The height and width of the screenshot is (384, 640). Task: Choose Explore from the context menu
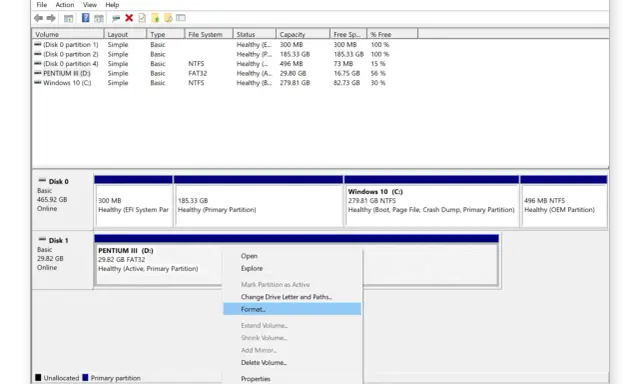tap(292, 268)
